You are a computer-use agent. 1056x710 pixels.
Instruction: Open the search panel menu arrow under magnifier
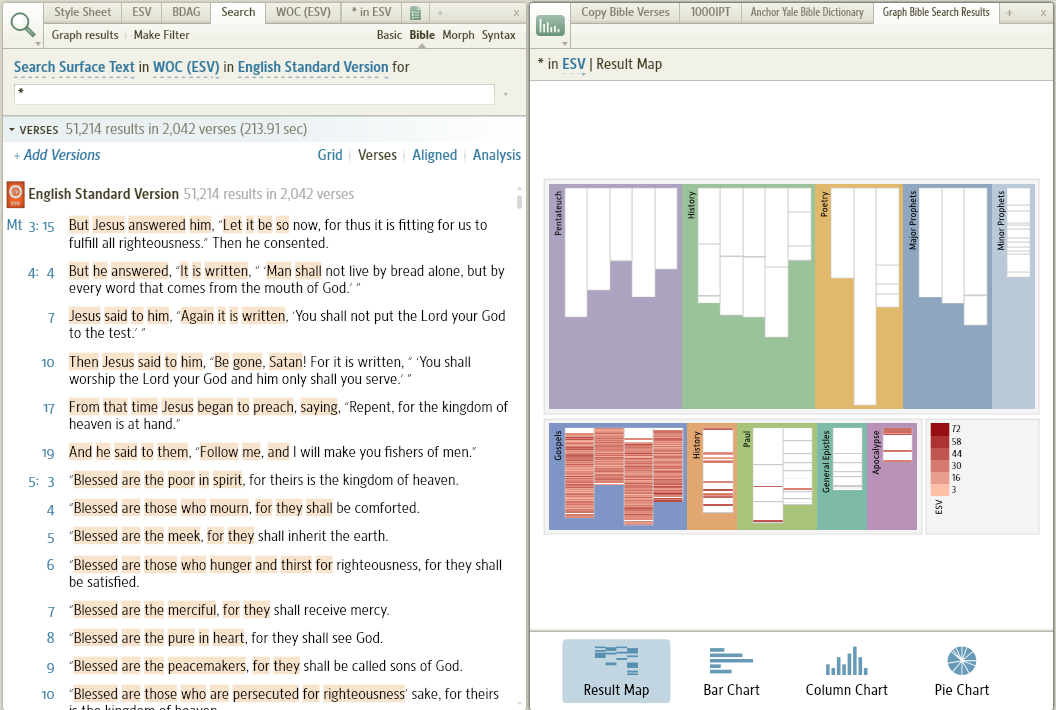tap(38, 44)
